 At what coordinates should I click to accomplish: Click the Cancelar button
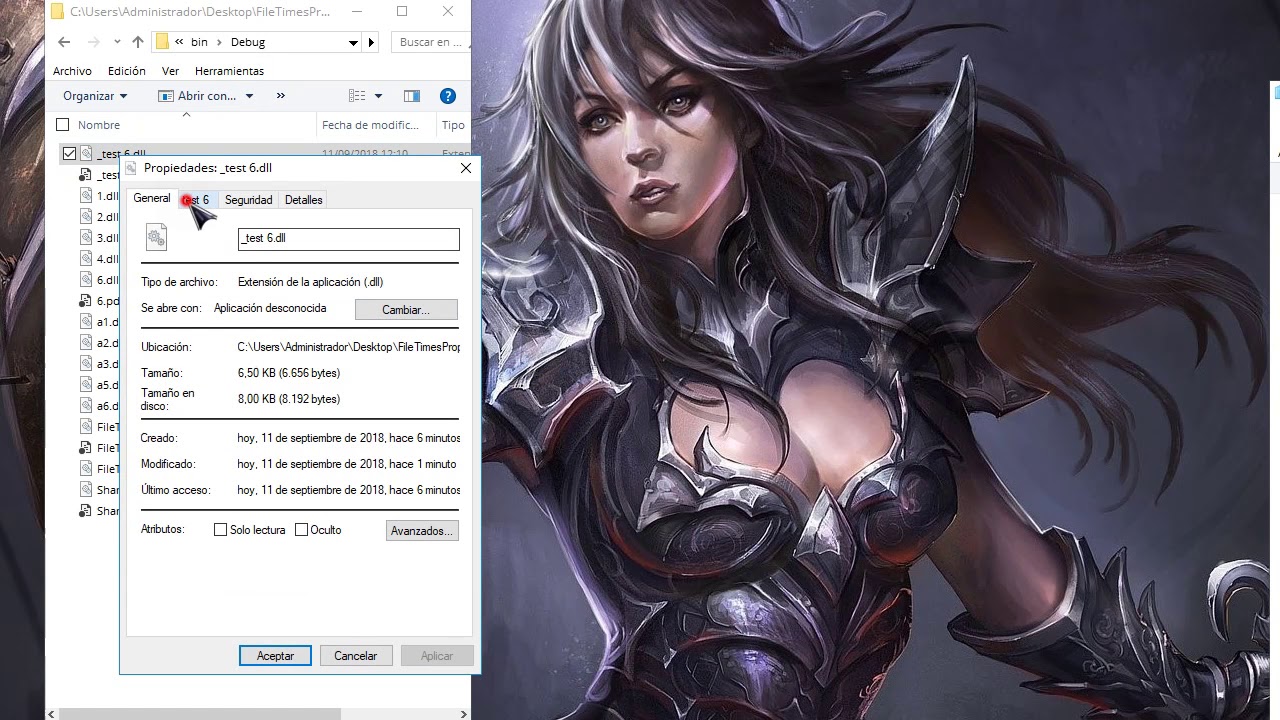[356, 656]
